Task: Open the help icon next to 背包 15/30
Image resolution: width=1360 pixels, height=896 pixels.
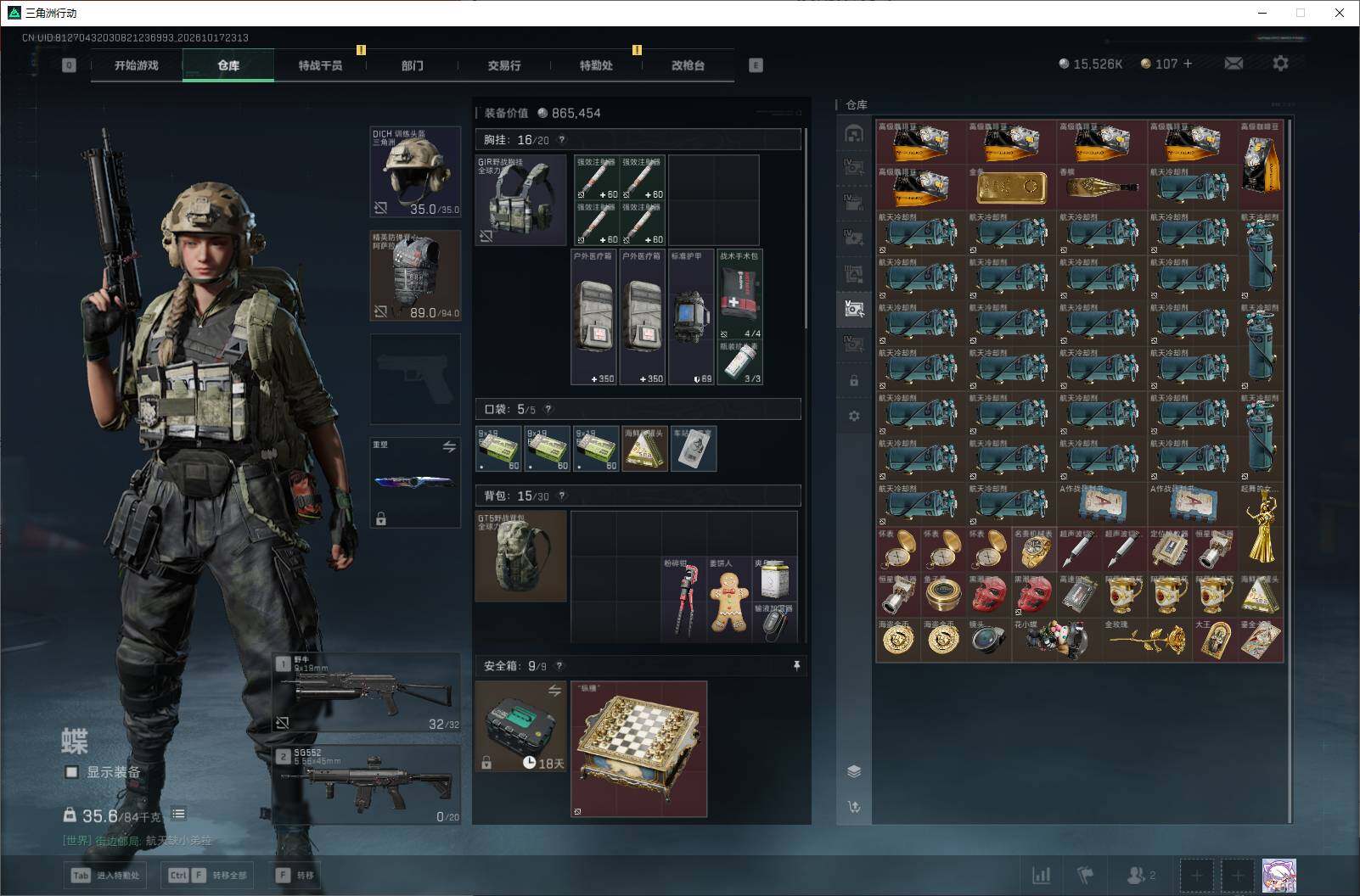Action: tap(561, 496)
